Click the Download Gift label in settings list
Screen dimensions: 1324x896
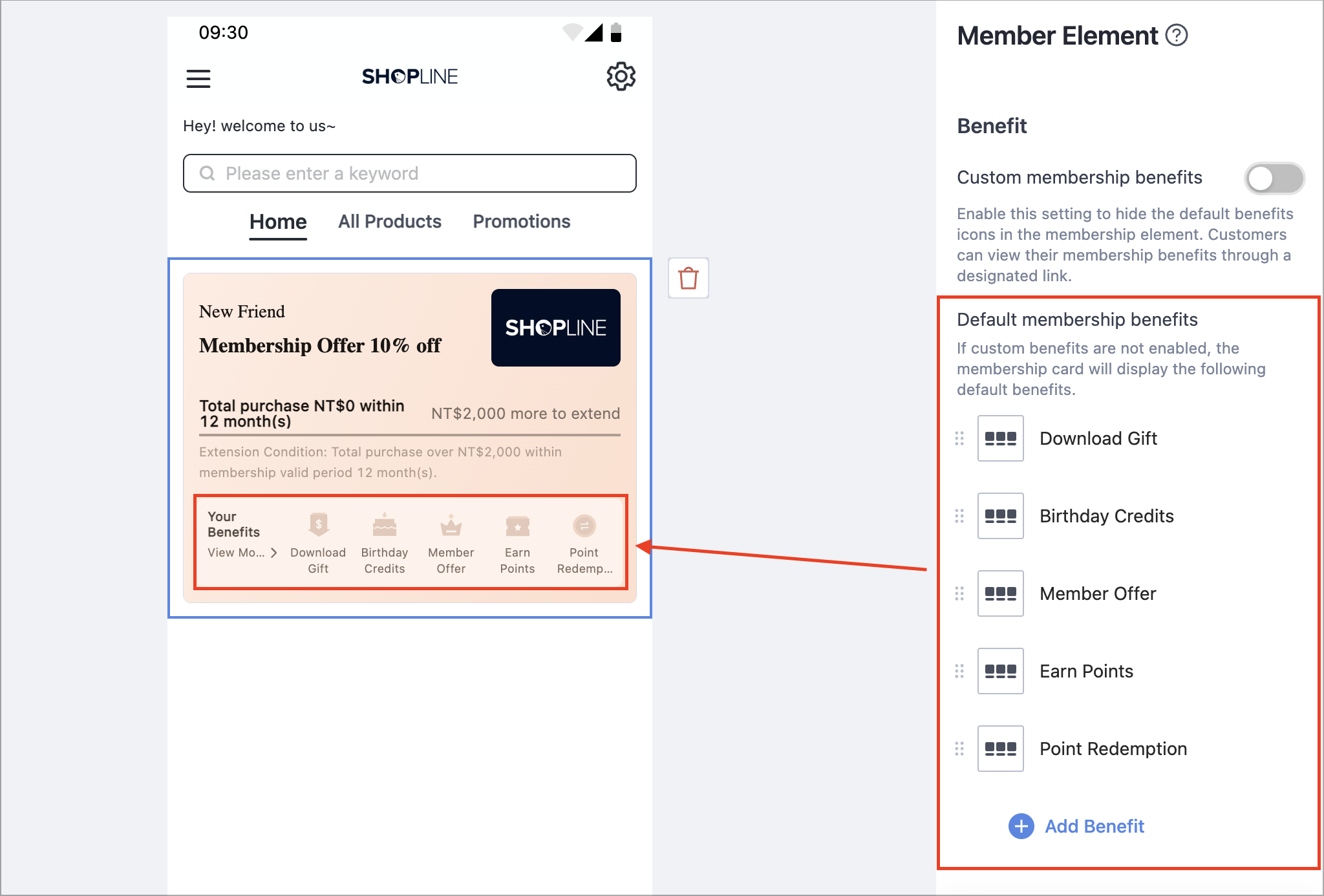tap(1098, 438)
